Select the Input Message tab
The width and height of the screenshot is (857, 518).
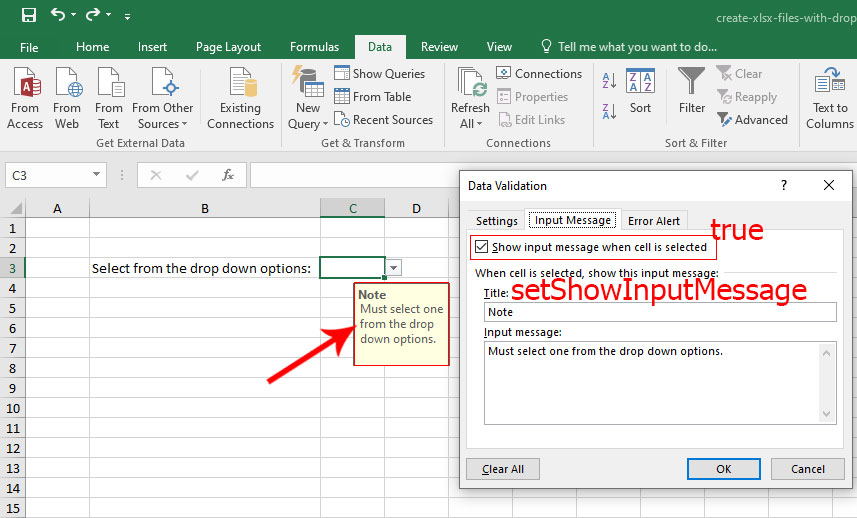[x=572, y=220]
